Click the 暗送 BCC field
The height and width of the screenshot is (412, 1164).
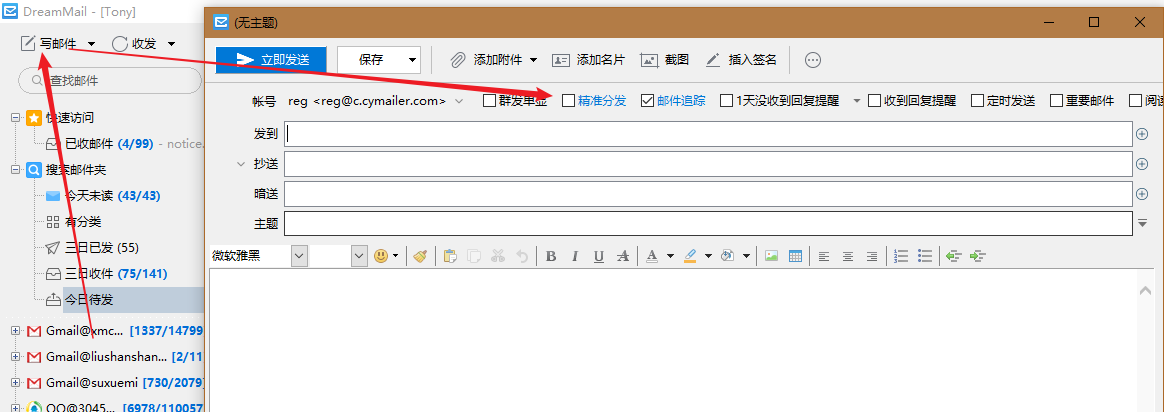pos(708,194)
